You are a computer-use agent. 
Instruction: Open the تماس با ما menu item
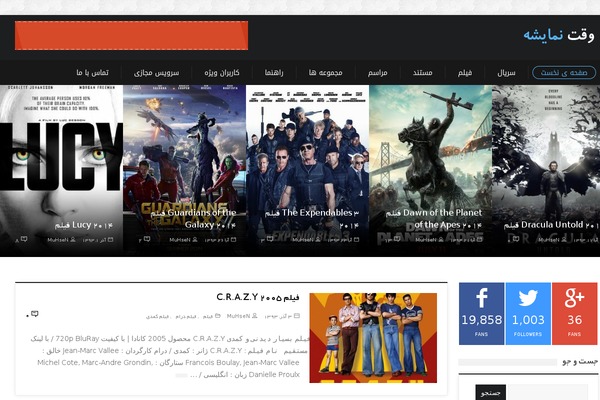(x=92, y=72)
